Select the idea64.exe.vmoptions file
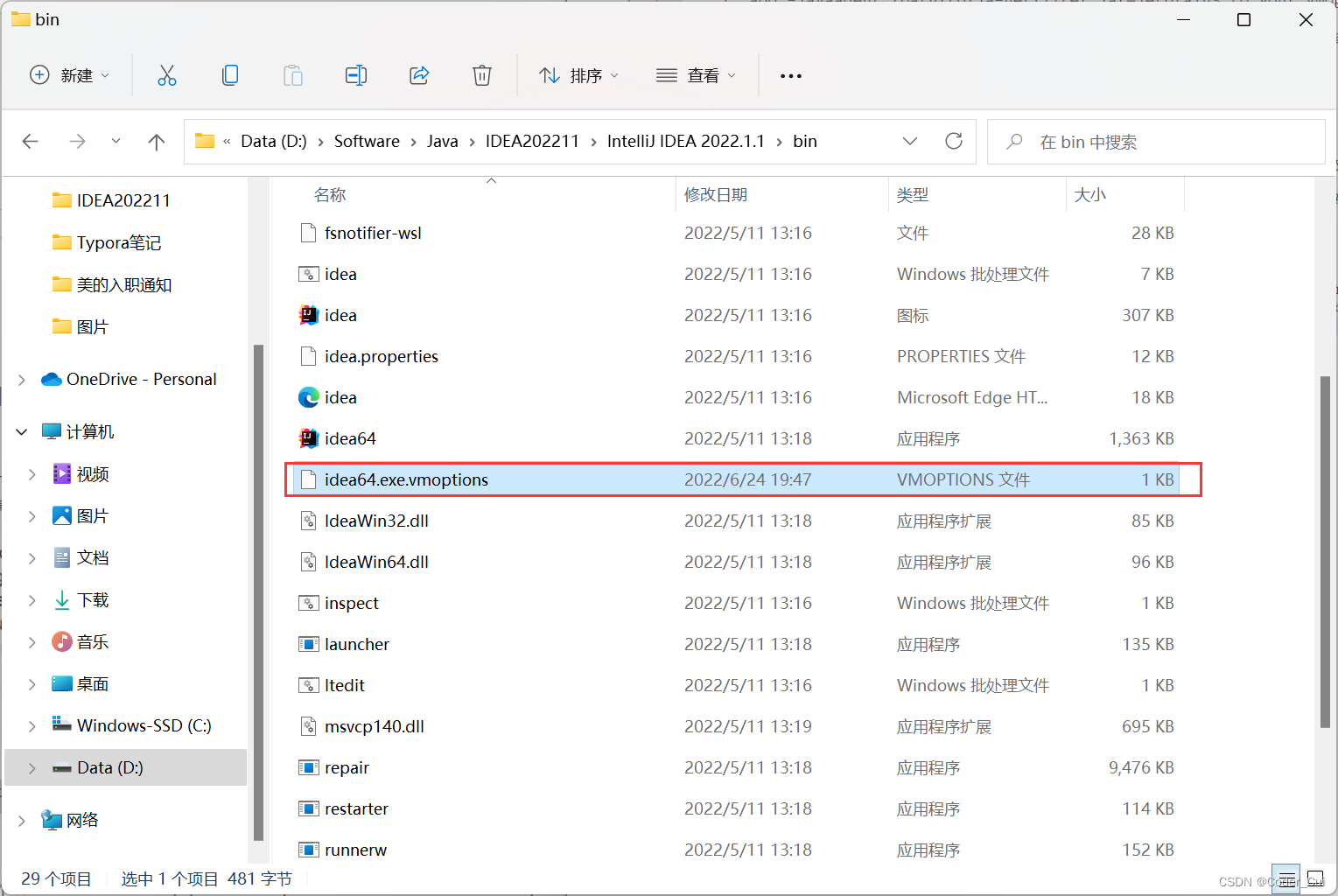The width and height of the screenshot is (1338, 896). (x=736, y=479)
